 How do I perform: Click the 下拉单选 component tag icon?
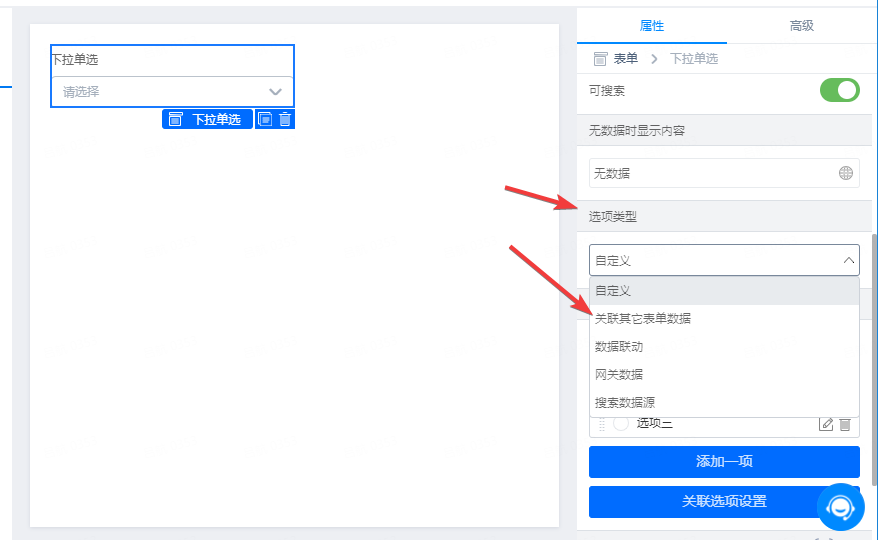(175, 119)
